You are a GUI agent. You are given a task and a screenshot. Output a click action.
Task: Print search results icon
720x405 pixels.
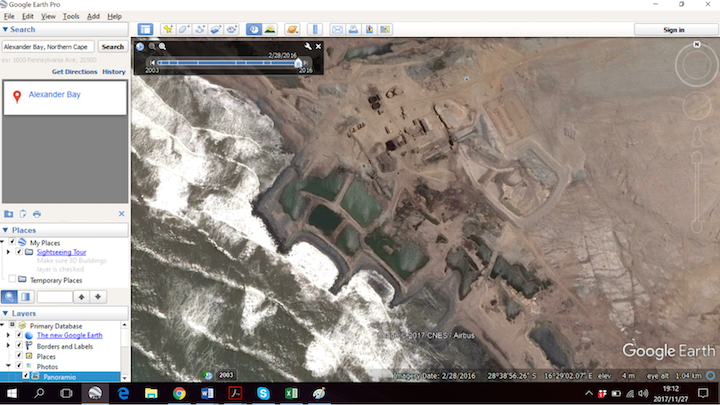point(37,214)
